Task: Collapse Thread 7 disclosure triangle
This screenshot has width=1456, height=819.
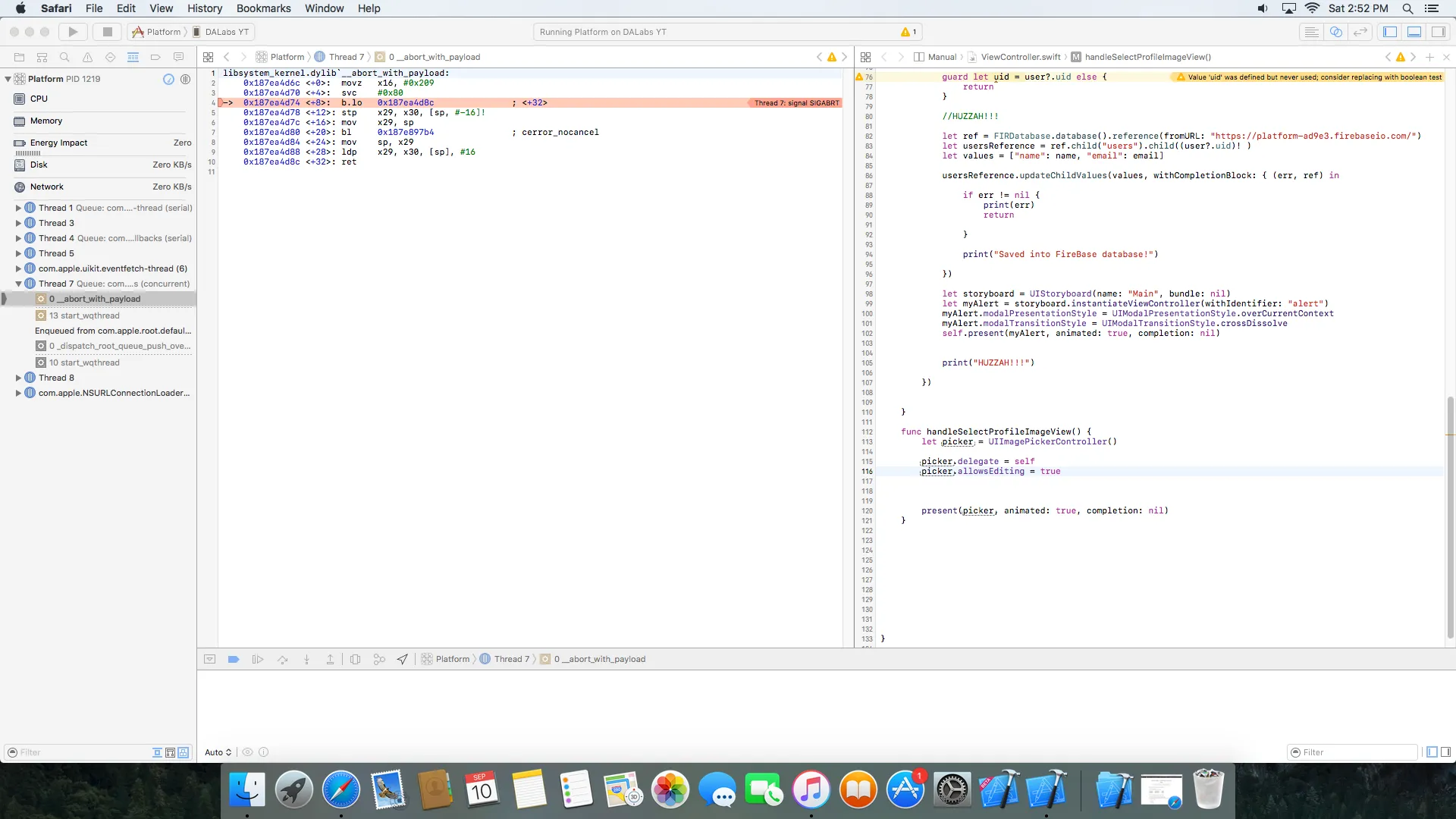Action: 18,284
